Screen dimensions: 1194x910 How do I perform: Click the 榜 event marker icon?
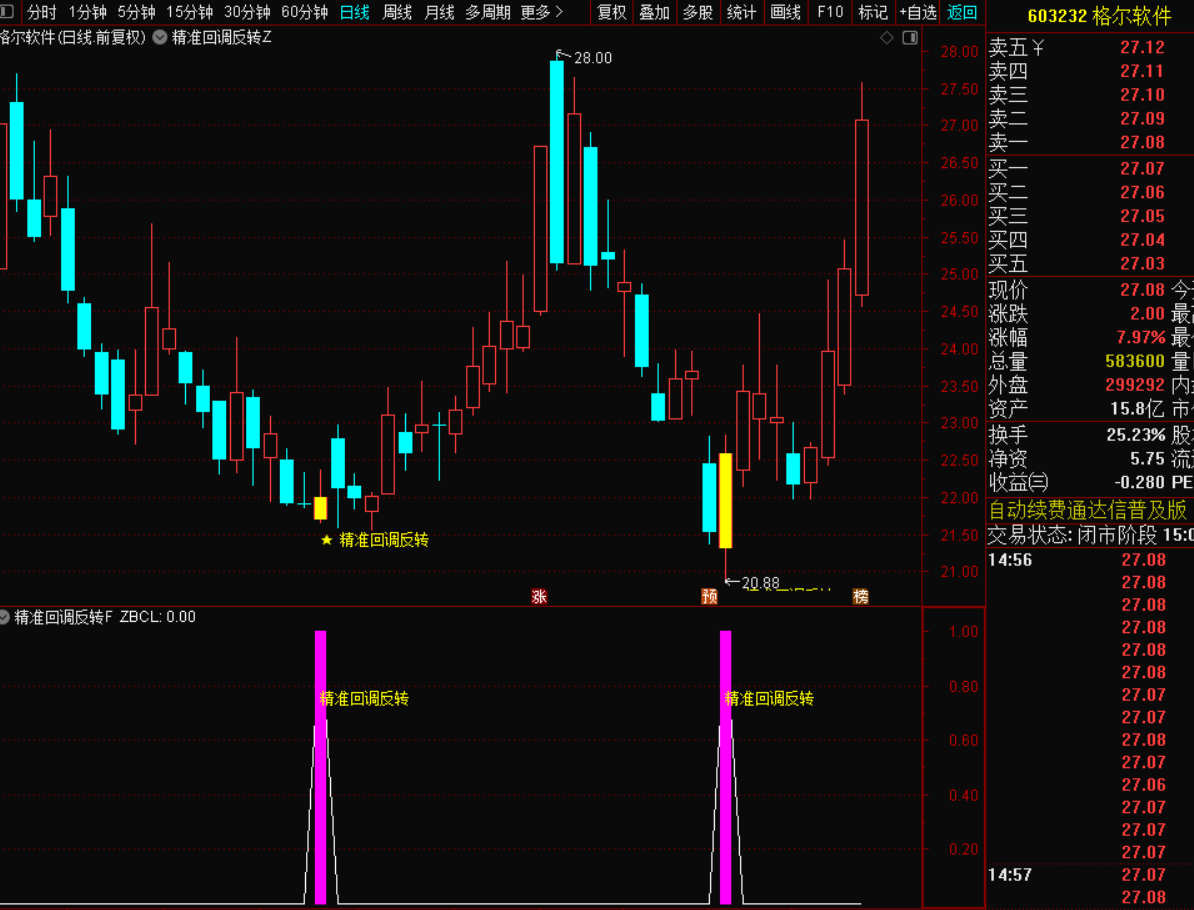(860, 597)
